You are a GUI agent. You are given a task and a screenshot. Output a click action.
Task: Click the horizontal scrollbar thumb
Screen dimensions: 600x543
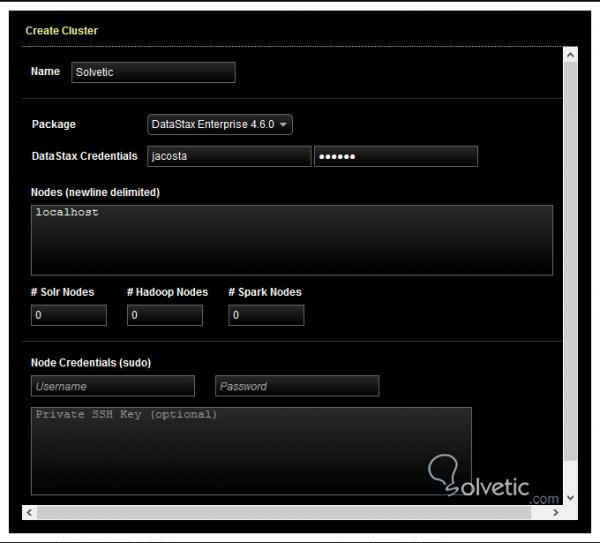pos(284,513)
